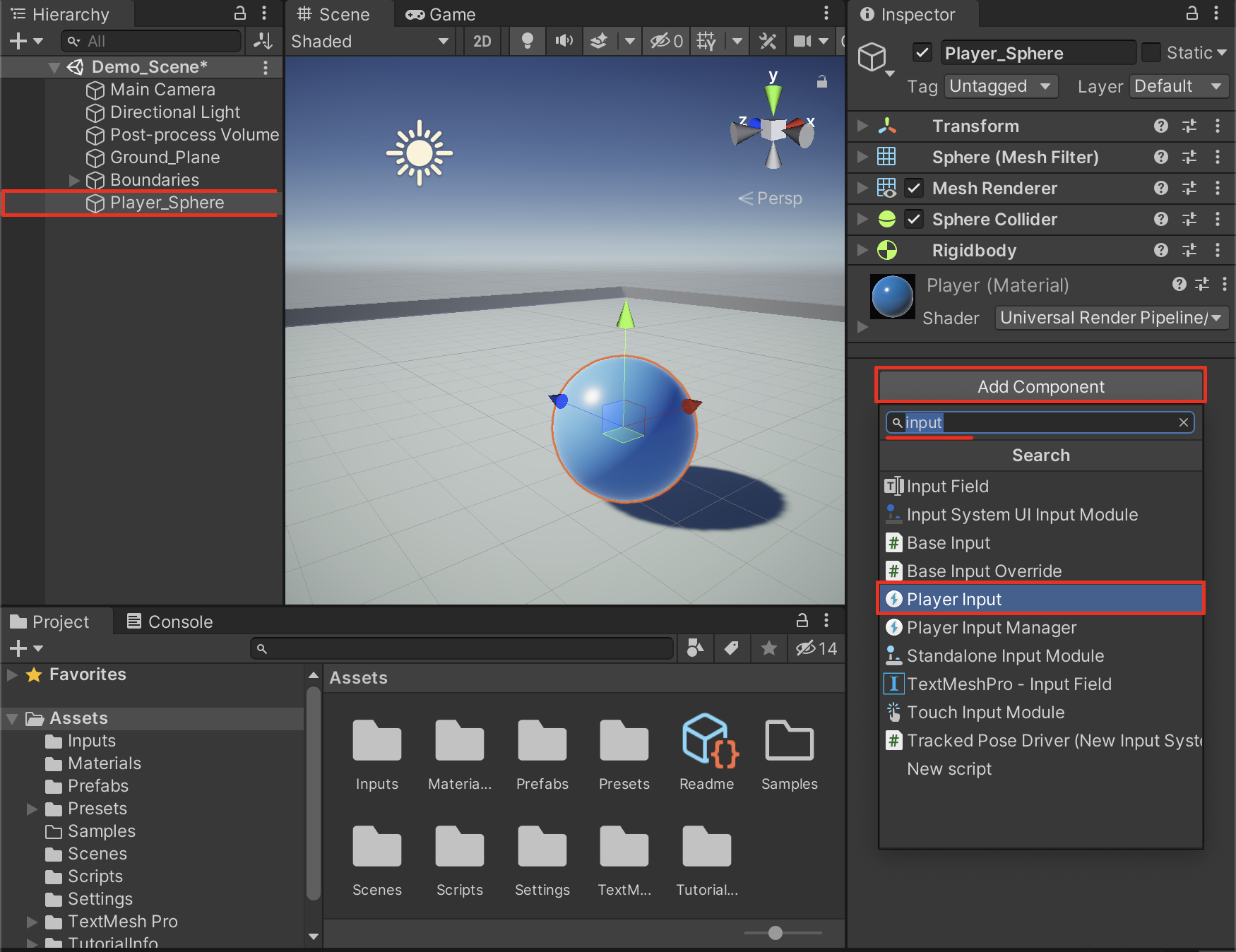This screenshot has width=1236, height=952.
Task: Enable the Static checkbox
Action: (1151, 53)
